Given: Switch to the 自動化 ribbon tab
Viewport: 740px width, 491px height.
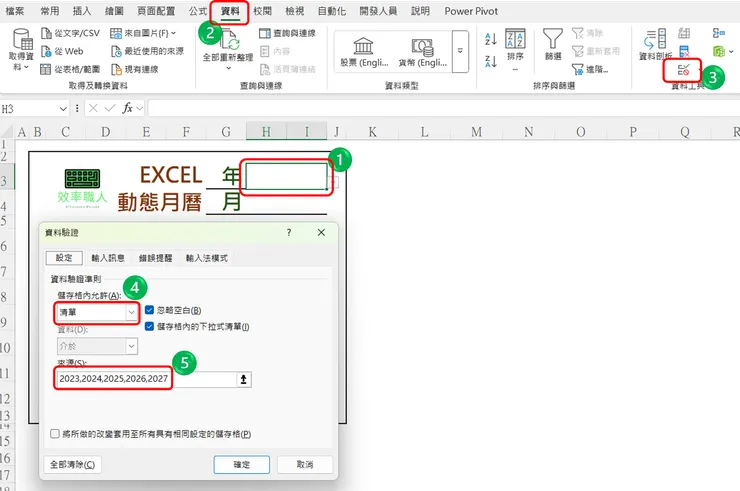Looking at the screenshot, I should click(331, 11).
